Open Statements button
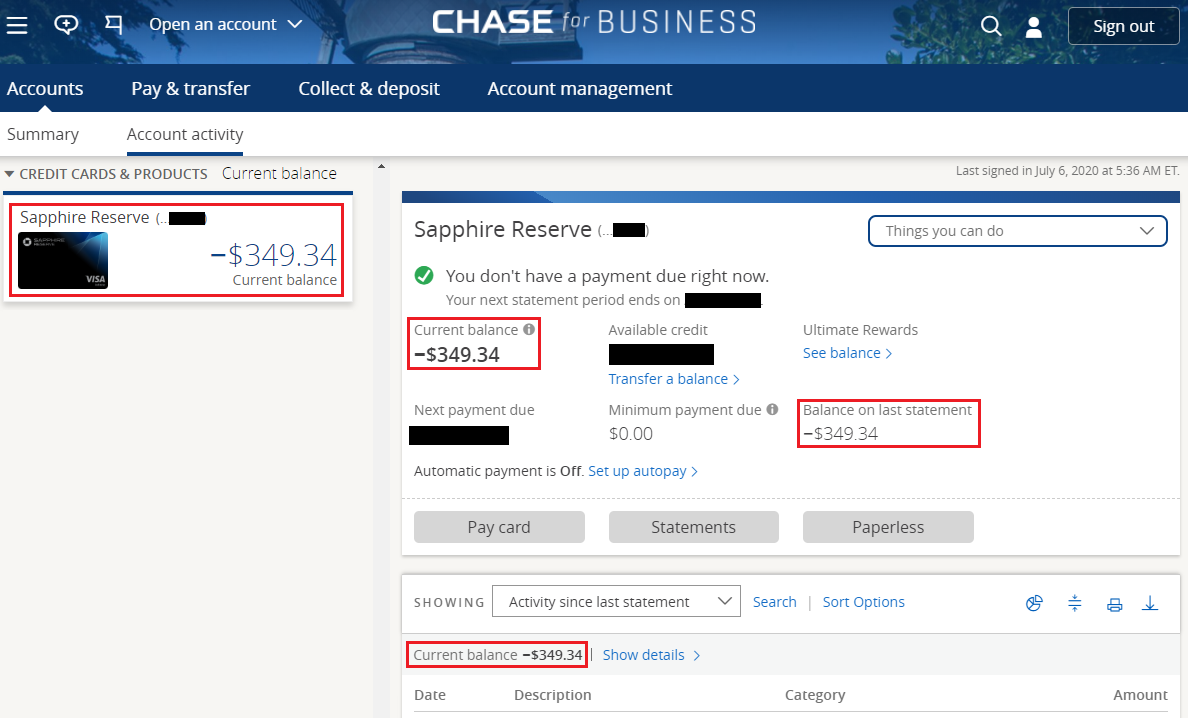1188x718 pixels. pos(693,527)
